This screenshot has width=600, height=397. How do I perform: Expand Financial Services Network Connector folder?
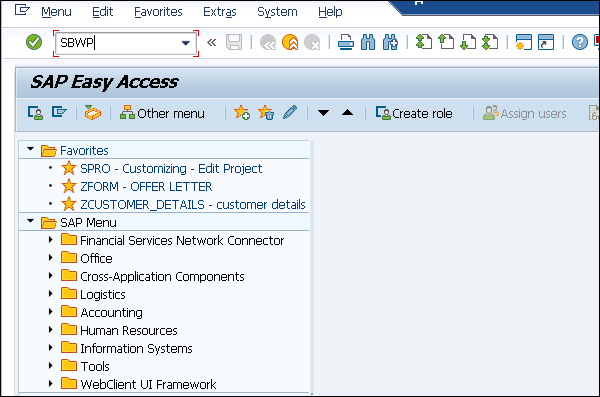(x=51, y=240)
